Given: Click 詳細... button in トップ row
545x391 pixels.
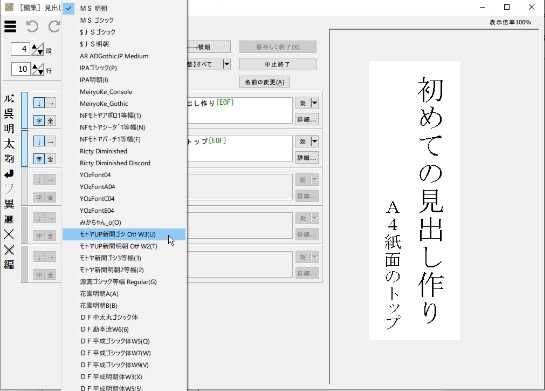Looking at the screenshot, I should coord(307,158).
